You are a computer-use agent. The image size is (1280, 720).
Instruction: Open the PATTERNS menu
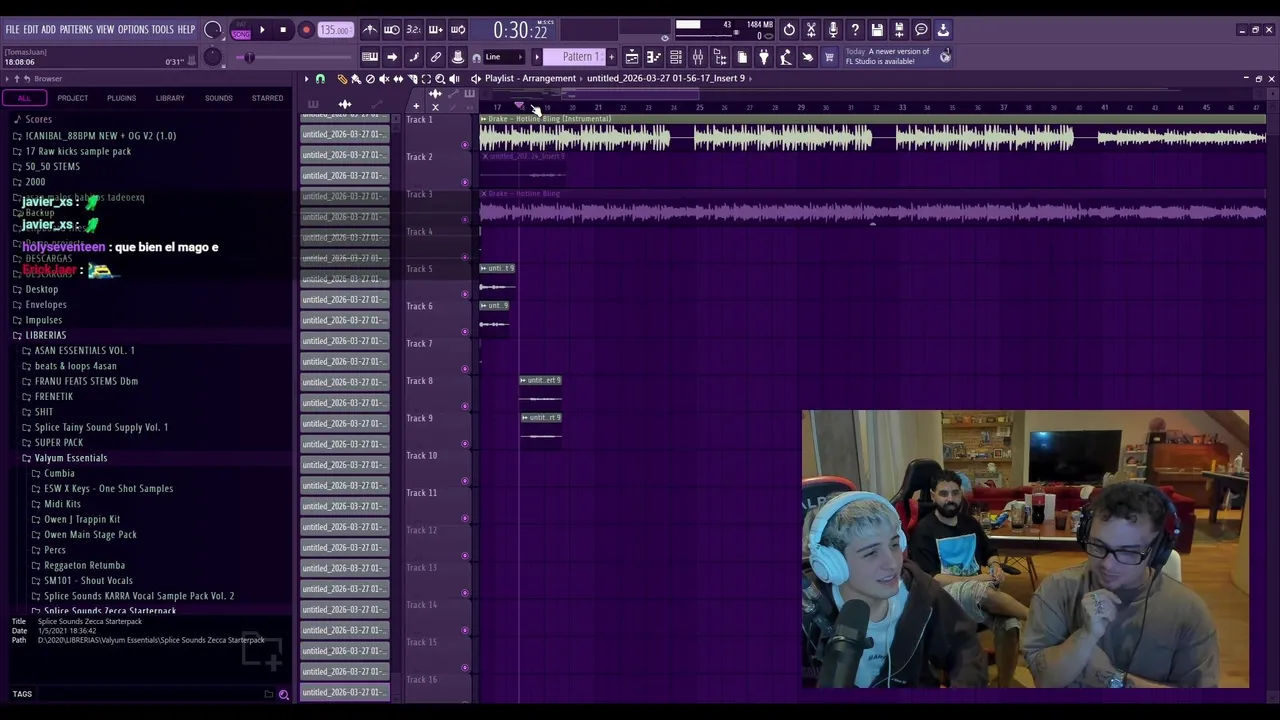(x=76, y=30)
